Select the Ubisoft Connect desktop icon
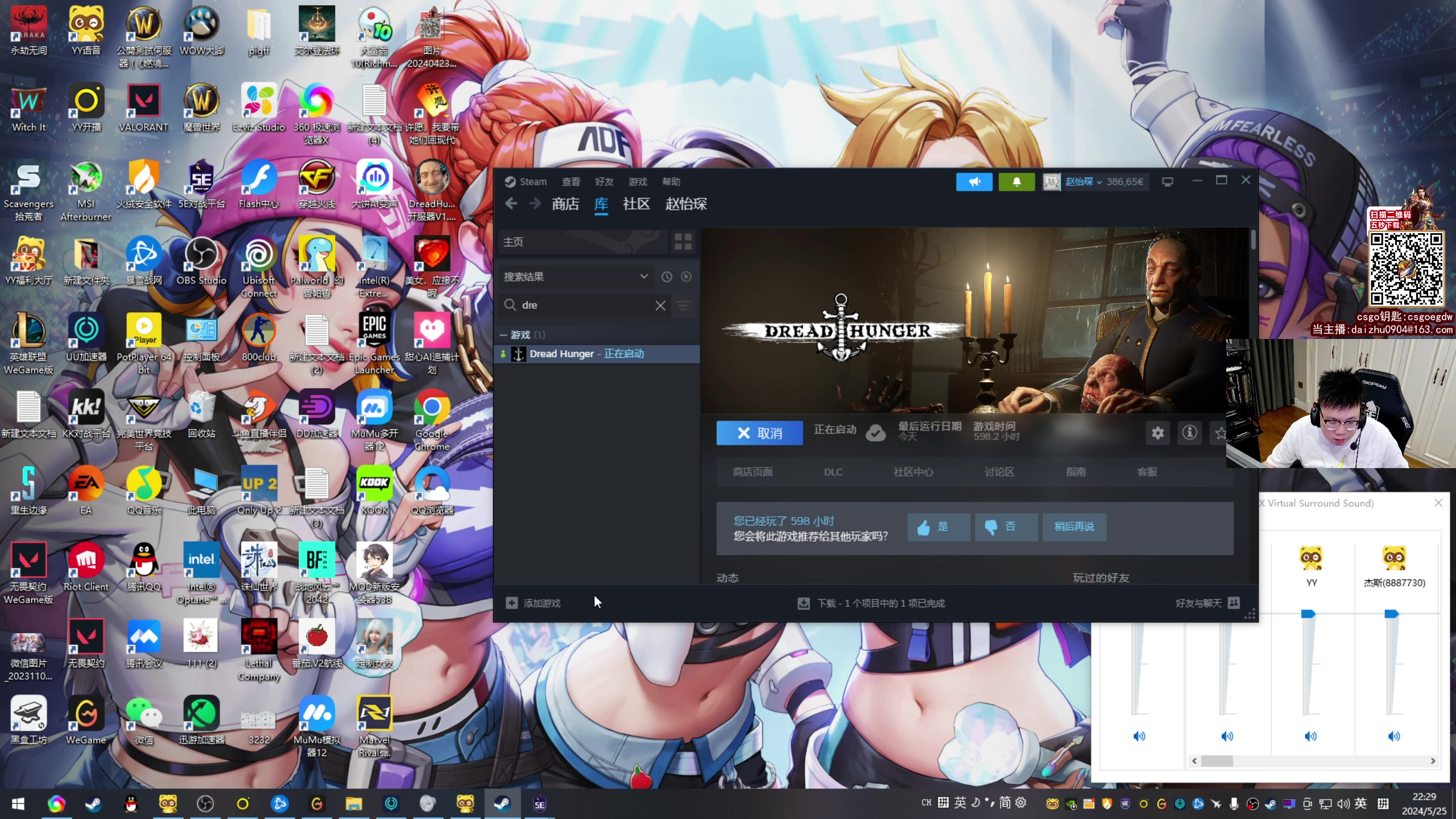Screen dimensions: 1456x819 (259, 267)
